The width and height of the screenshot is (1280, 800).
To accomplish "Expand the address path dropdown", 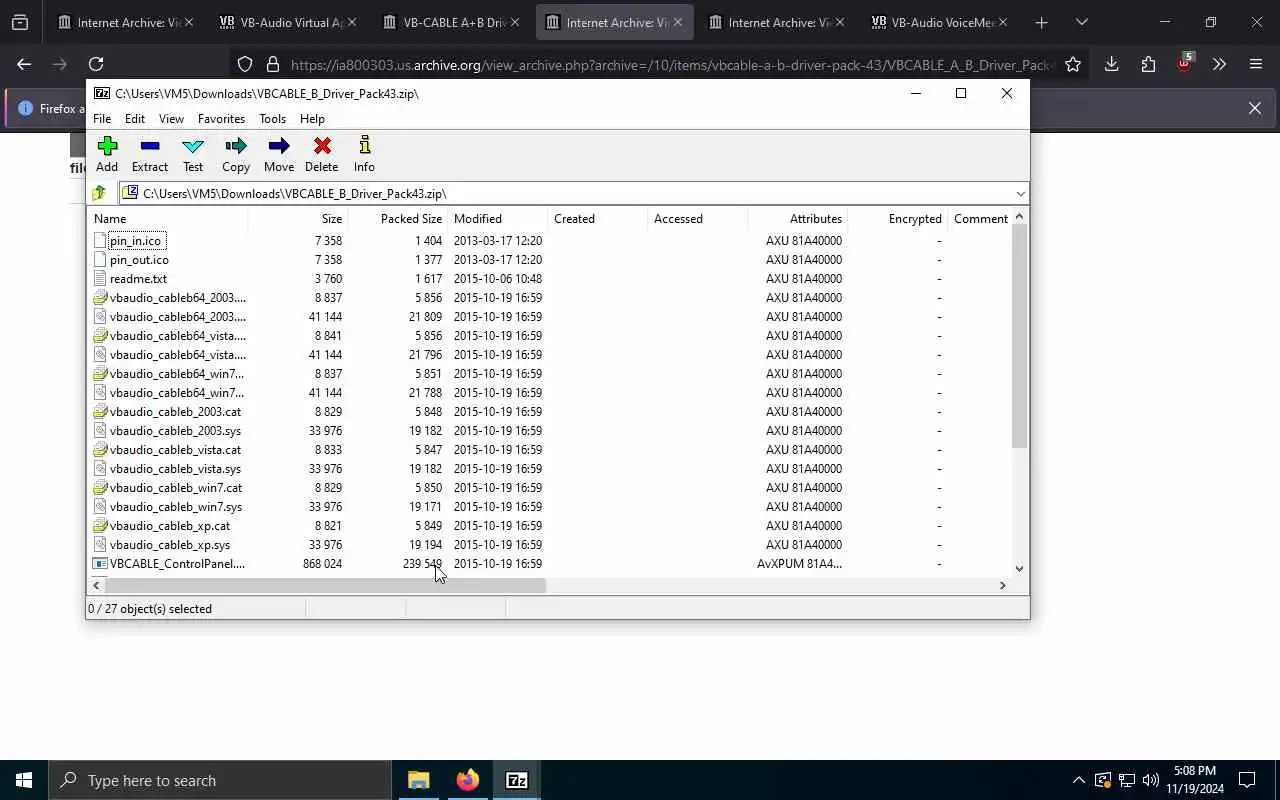I will (1020, 193).
